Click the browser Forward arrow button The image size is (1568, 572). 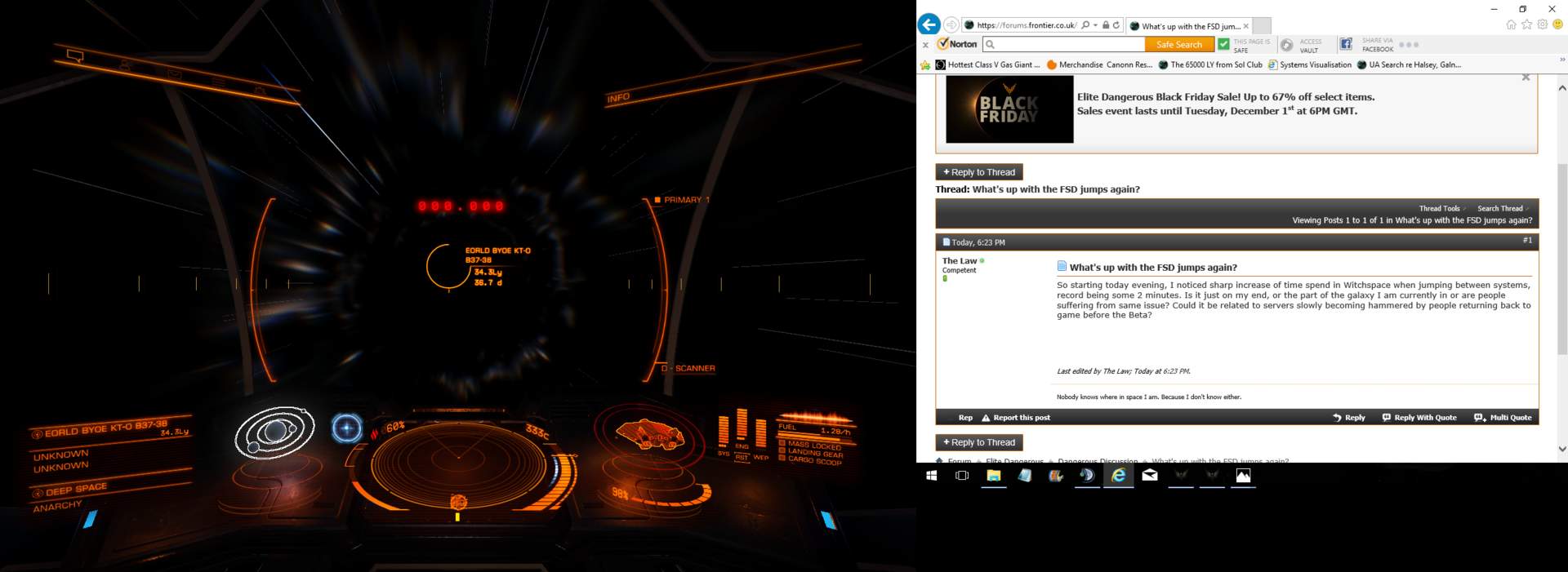click(951, 24)
